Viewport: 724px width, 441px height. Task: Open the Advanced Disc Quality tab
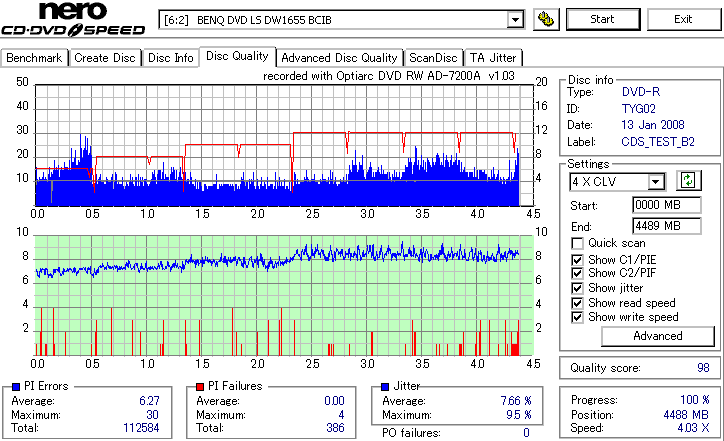[339, 58]
